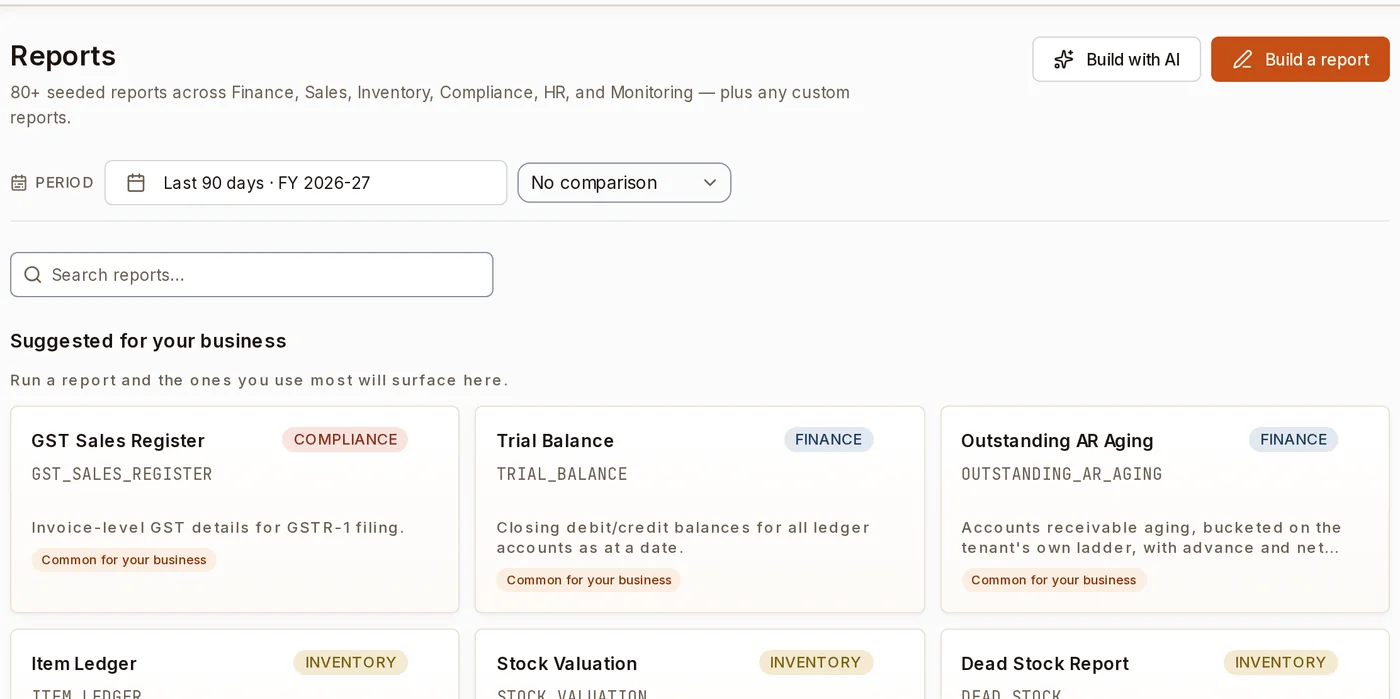The width and height of the screenshot is (1400, 699).
Task: Open the Build with AI button
Action: point(1116,60)
